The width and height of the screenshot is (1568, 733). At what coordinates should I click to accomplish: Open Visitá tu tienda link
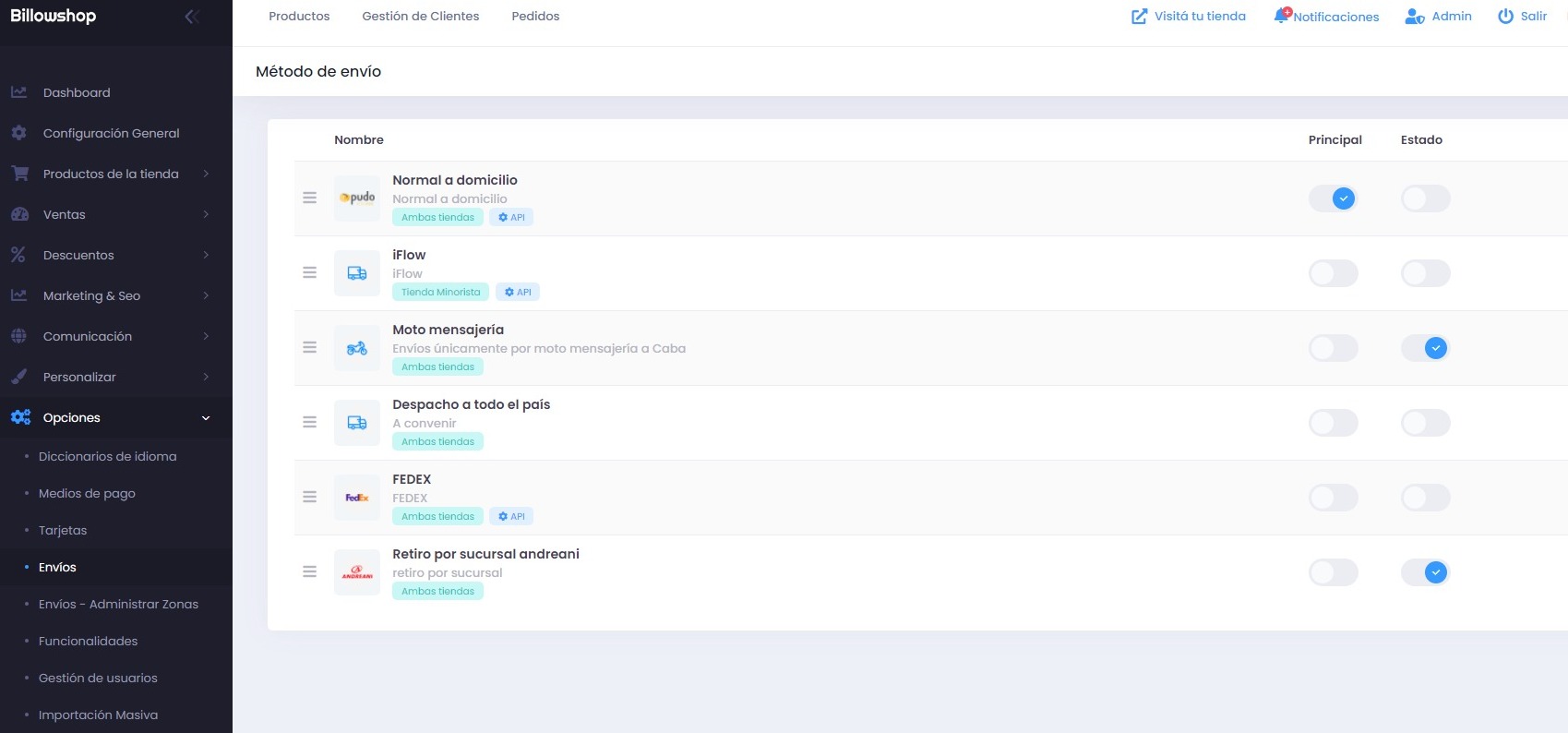[1189, 17]
